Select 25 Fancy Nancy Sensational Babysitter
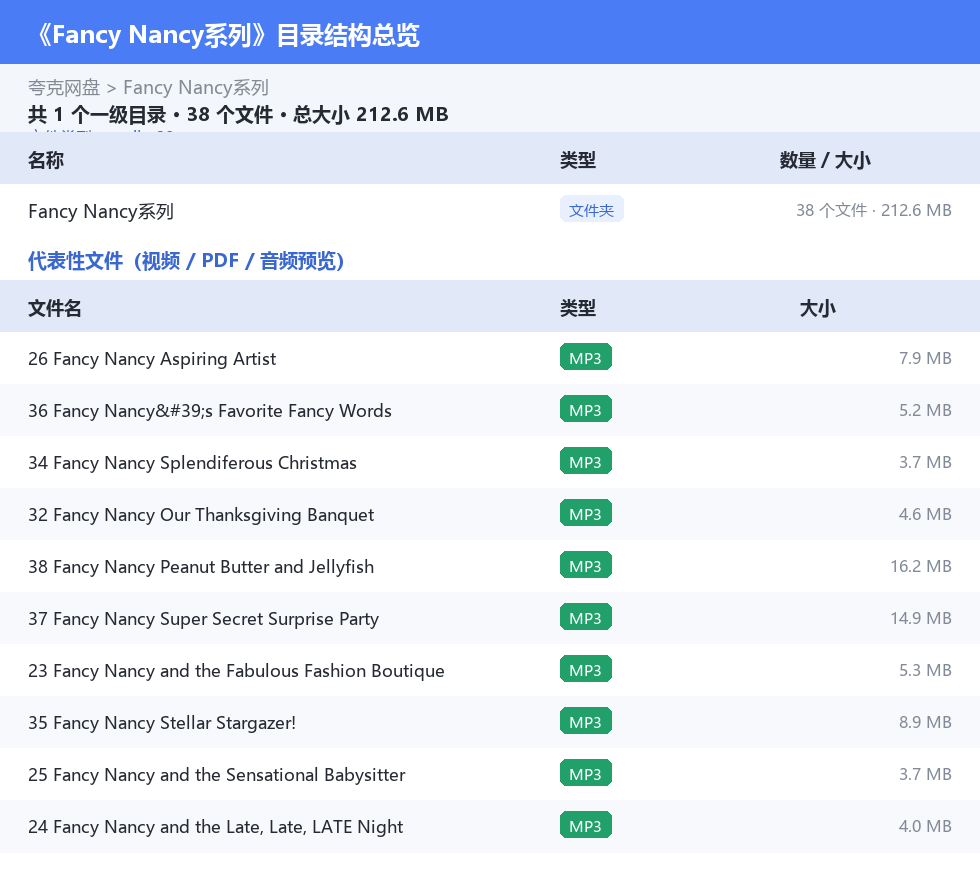This screenshot has height=884, width=980. tap(217, 774)
